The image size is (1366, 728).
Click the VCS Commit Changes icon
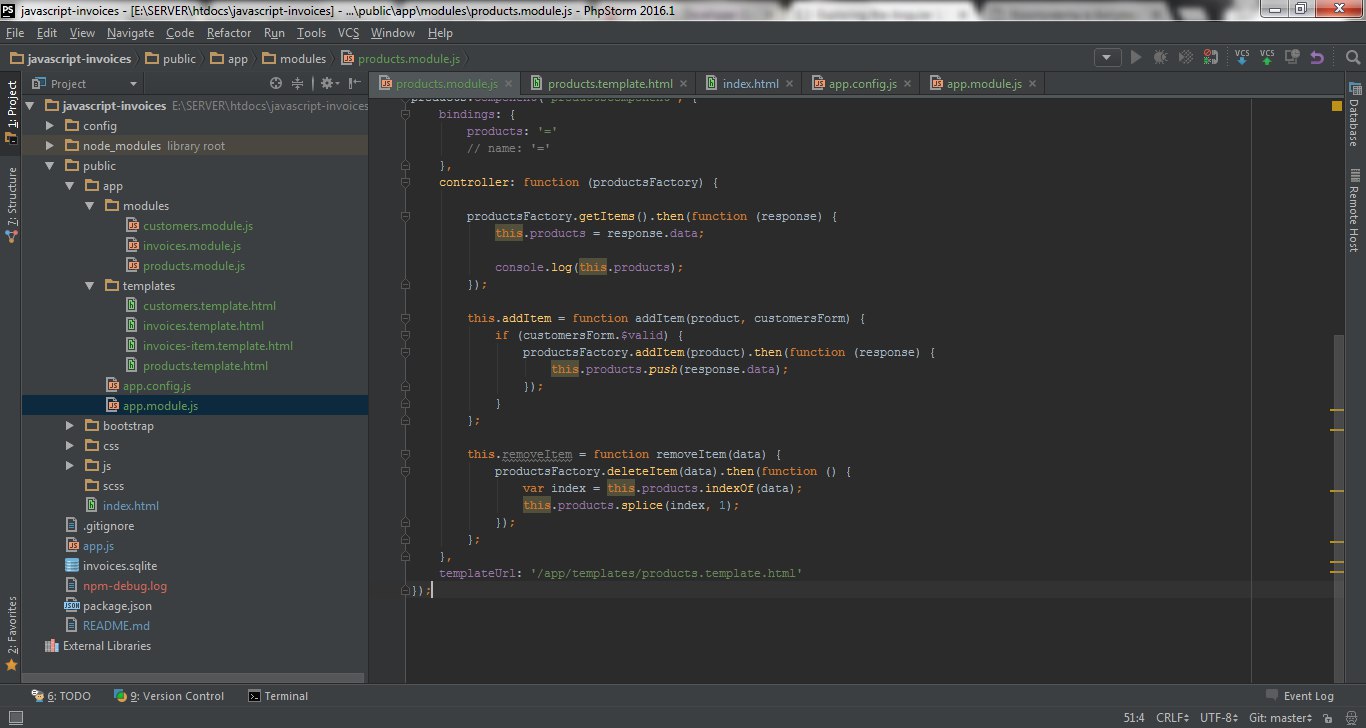tap(1267, 57)
